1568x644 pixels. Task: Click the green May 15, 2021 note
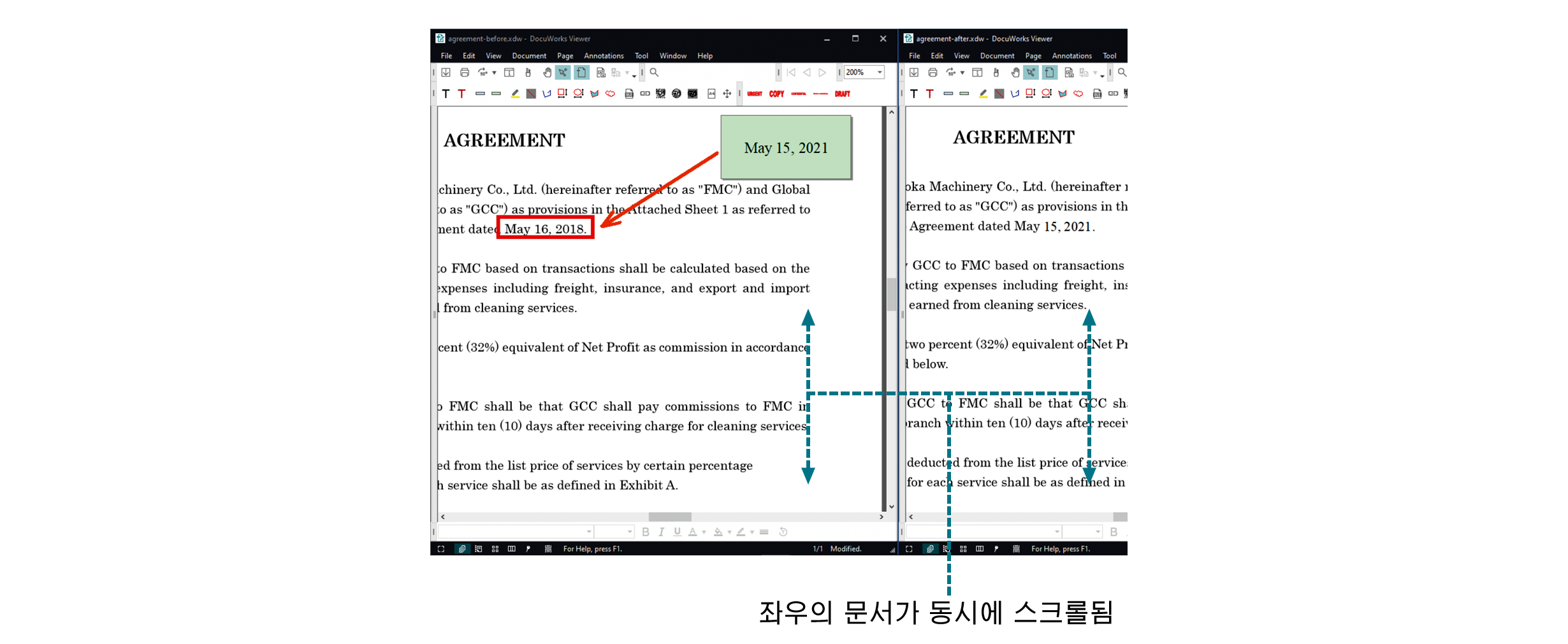pyautogui.click(x=785, y=147)
